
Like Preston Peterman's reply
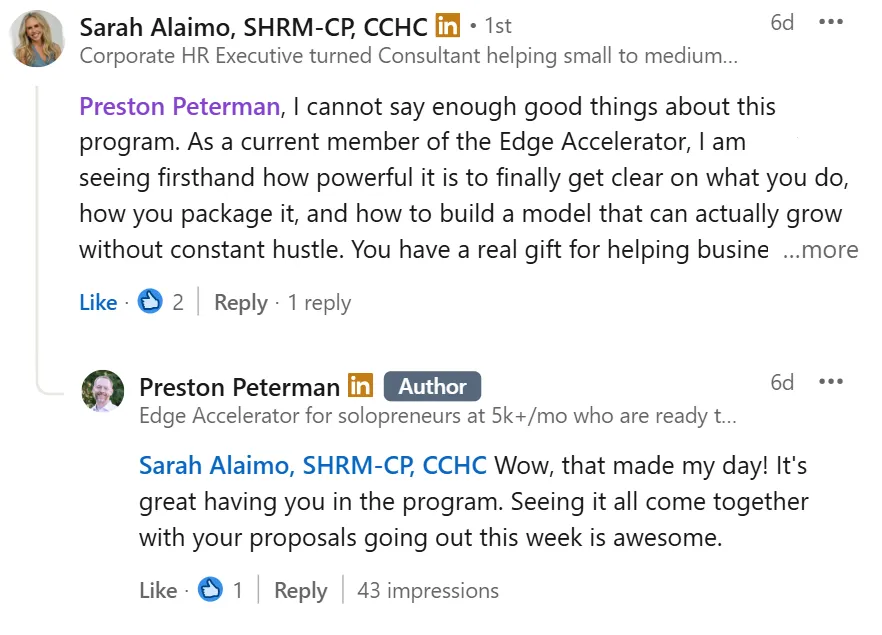pyautogui.click(x=158, y=590)
